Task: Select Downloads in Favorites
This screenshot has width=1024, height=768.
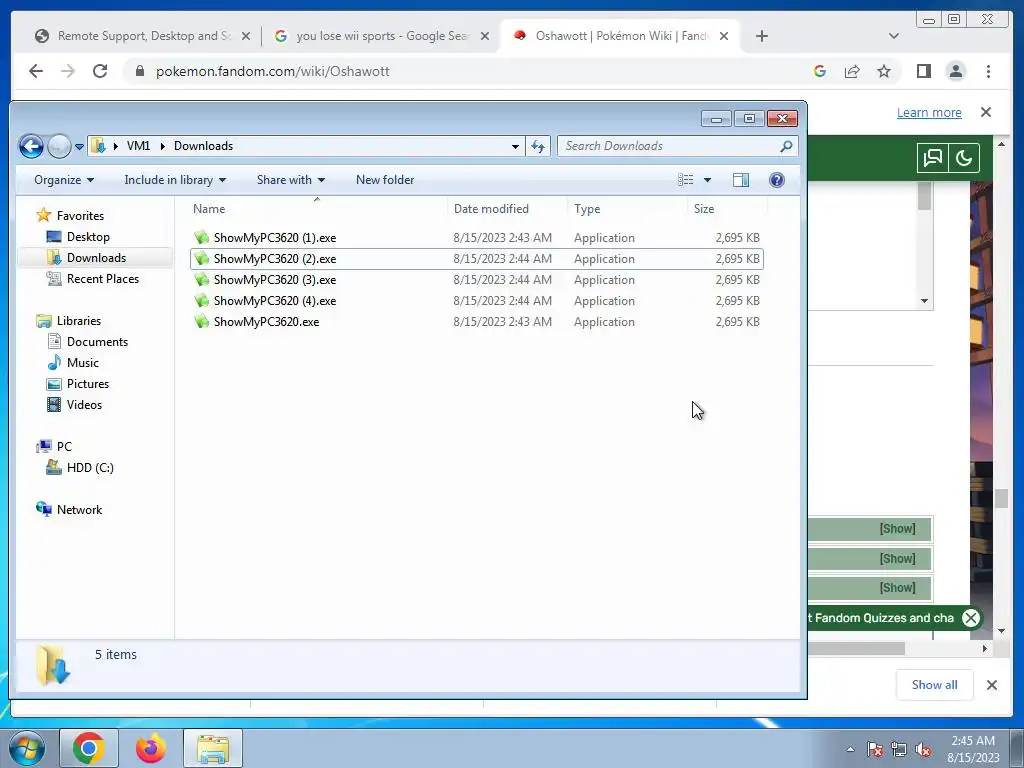Action: [x=96, y=258]
